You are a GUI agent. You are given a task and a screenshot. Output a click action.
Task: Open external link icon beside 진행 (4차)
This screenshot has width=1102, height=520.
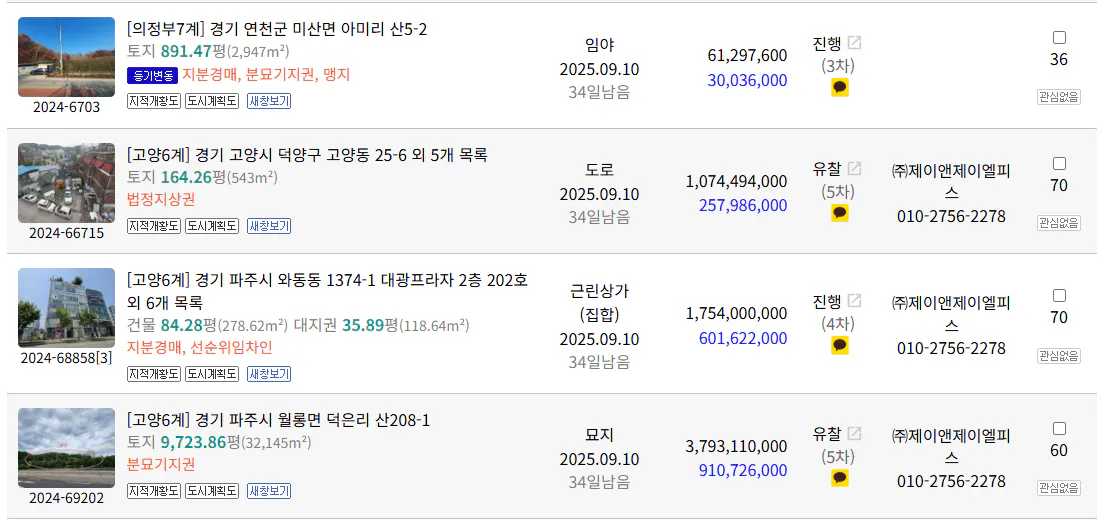coord(854,301)
